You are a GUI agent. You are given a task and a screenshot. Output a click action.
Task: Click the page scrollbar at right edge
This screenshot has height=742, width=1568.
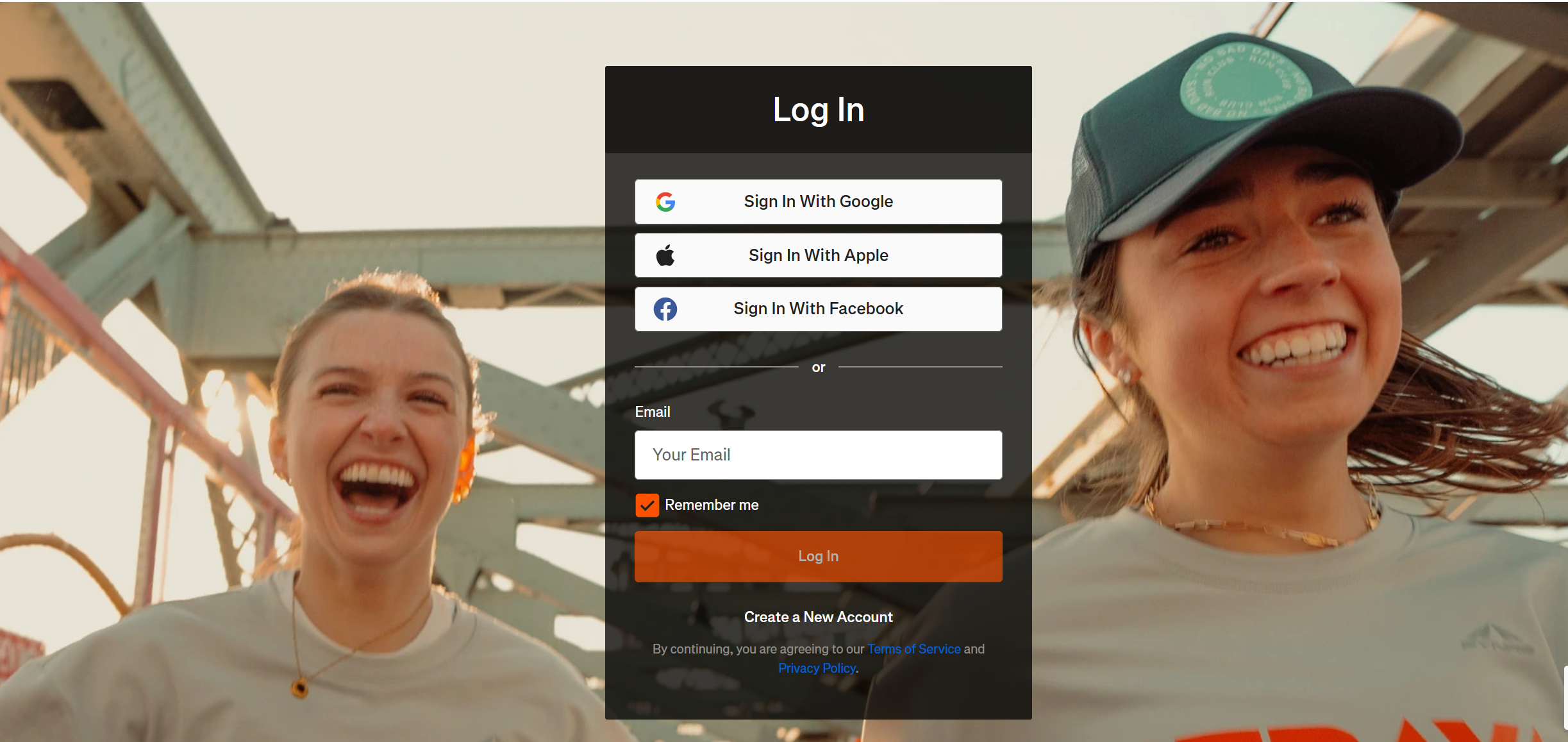point(1565,697)
